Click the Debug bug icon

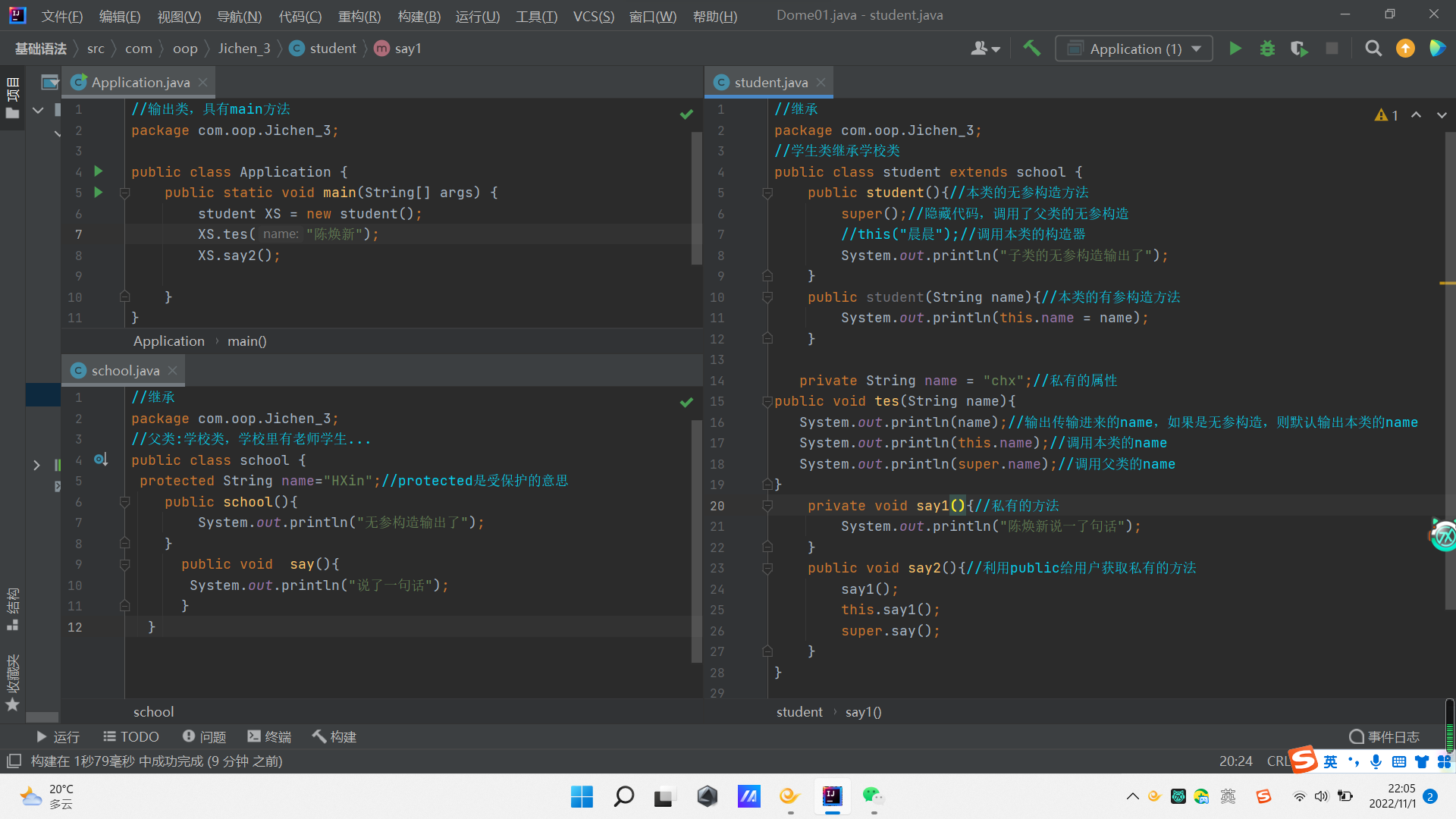point(1267,49)
